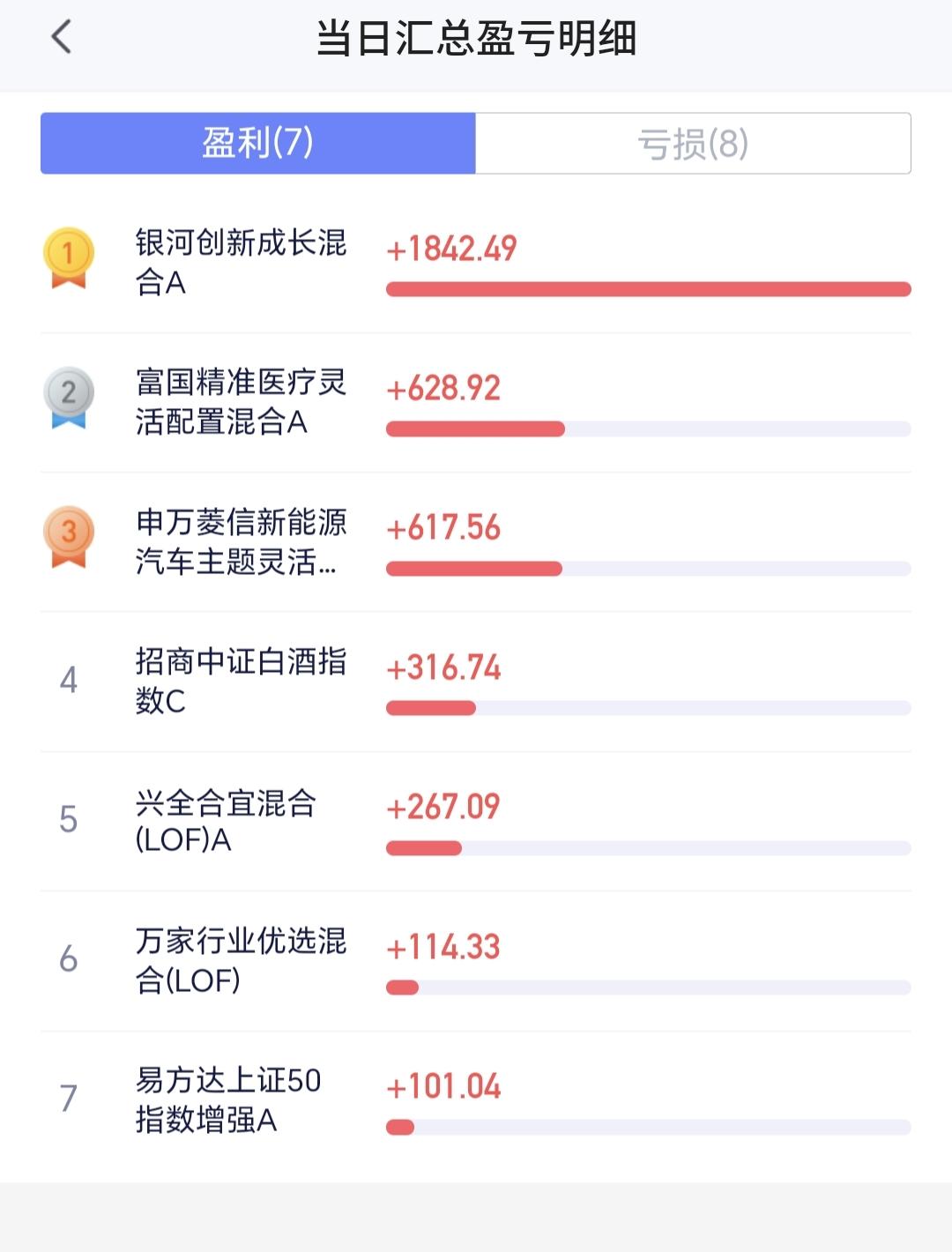952x1252 pixels.
Task: Select the gold rank 1 medal
Action: tap(69, 257)
